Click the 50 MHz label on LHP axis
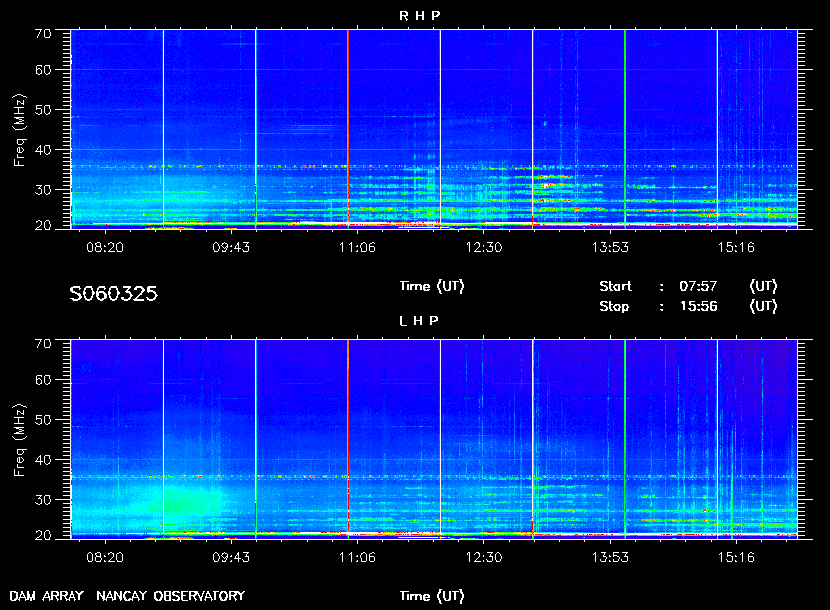The image size is (830, 610). click(43, 420)
